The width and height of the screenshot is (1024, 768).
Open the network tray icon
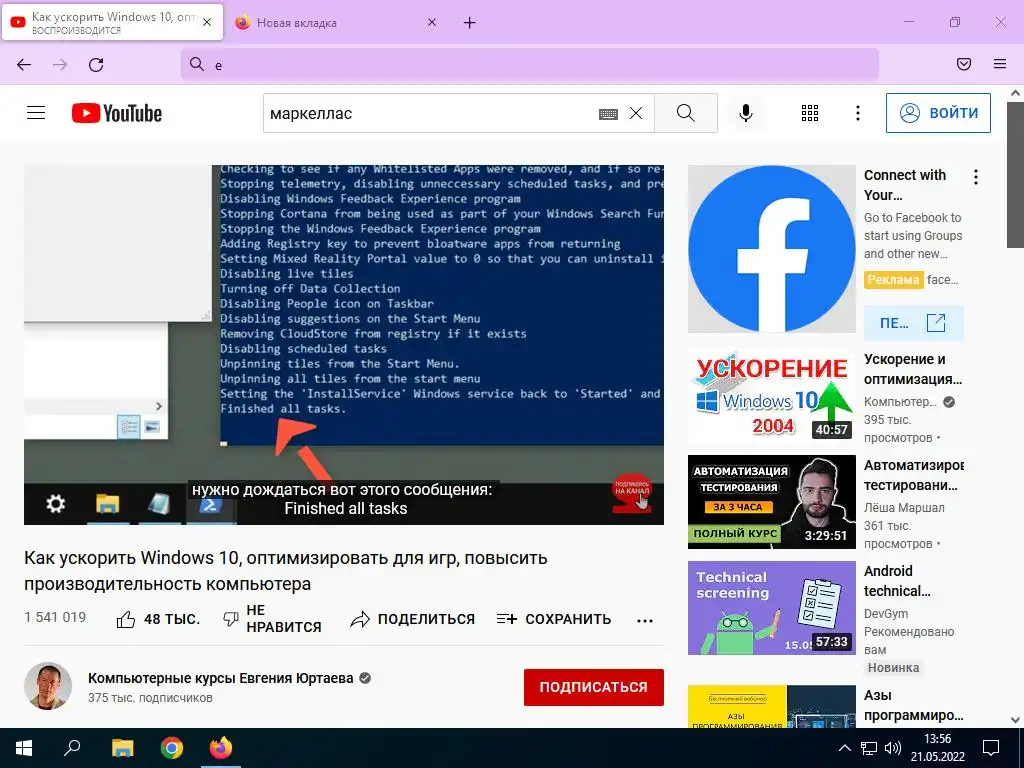pyautogui.click(x=869, y=748)
